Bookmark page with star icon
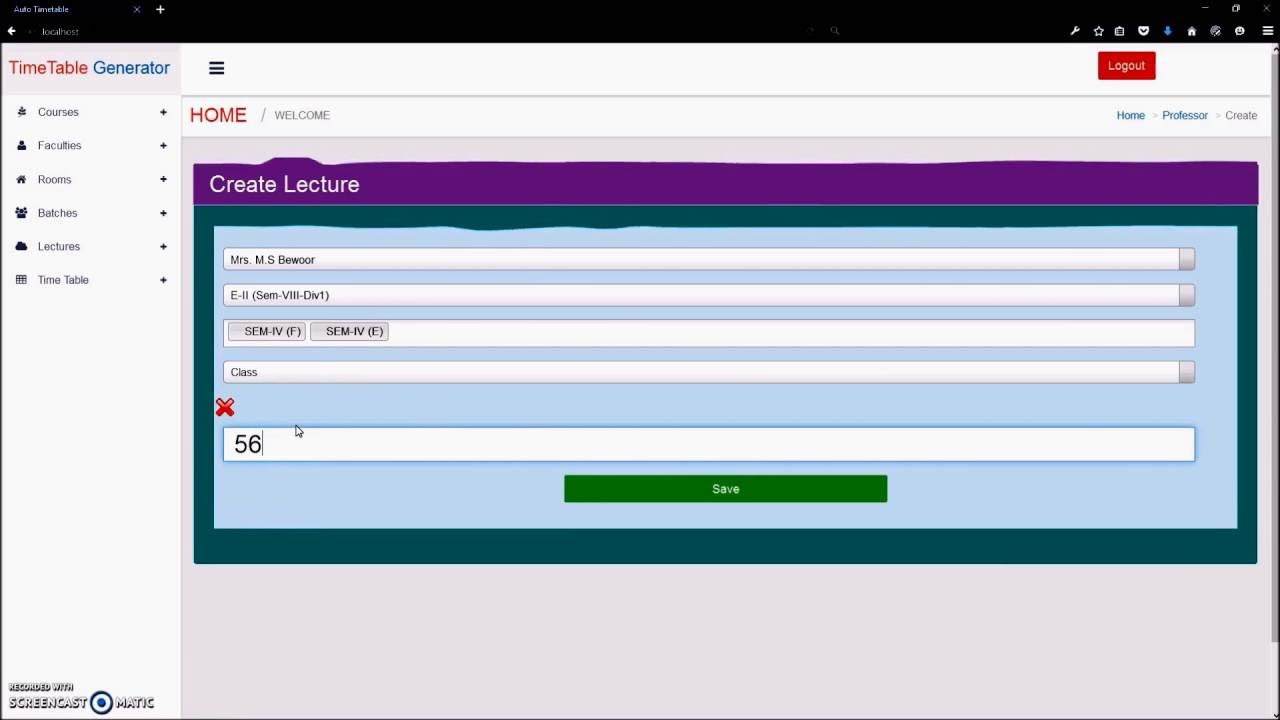The width and height of the screenshot is (1280, 720). [x=1098, y=31]
